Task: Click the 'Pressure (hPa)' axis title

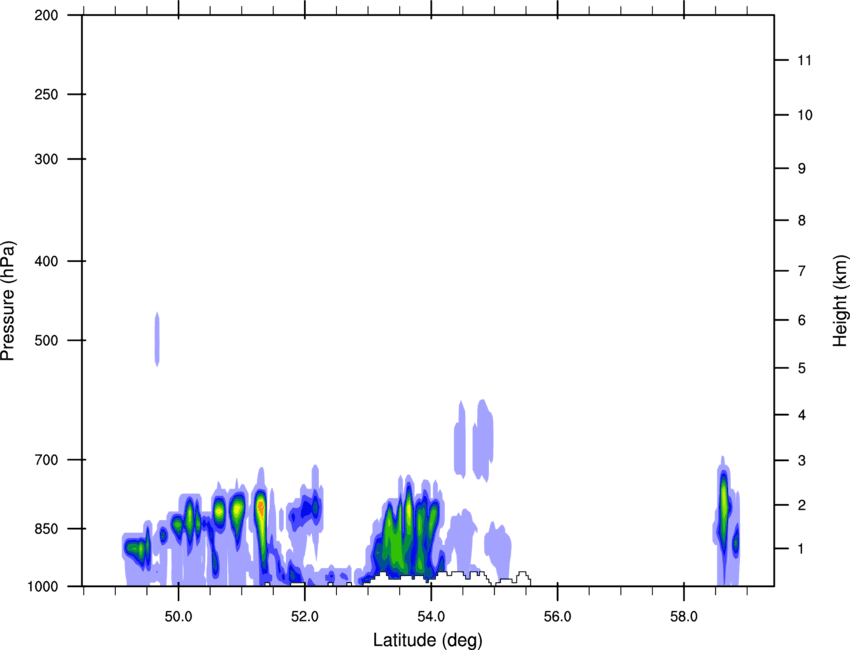Action: click(x=8, y=300)
